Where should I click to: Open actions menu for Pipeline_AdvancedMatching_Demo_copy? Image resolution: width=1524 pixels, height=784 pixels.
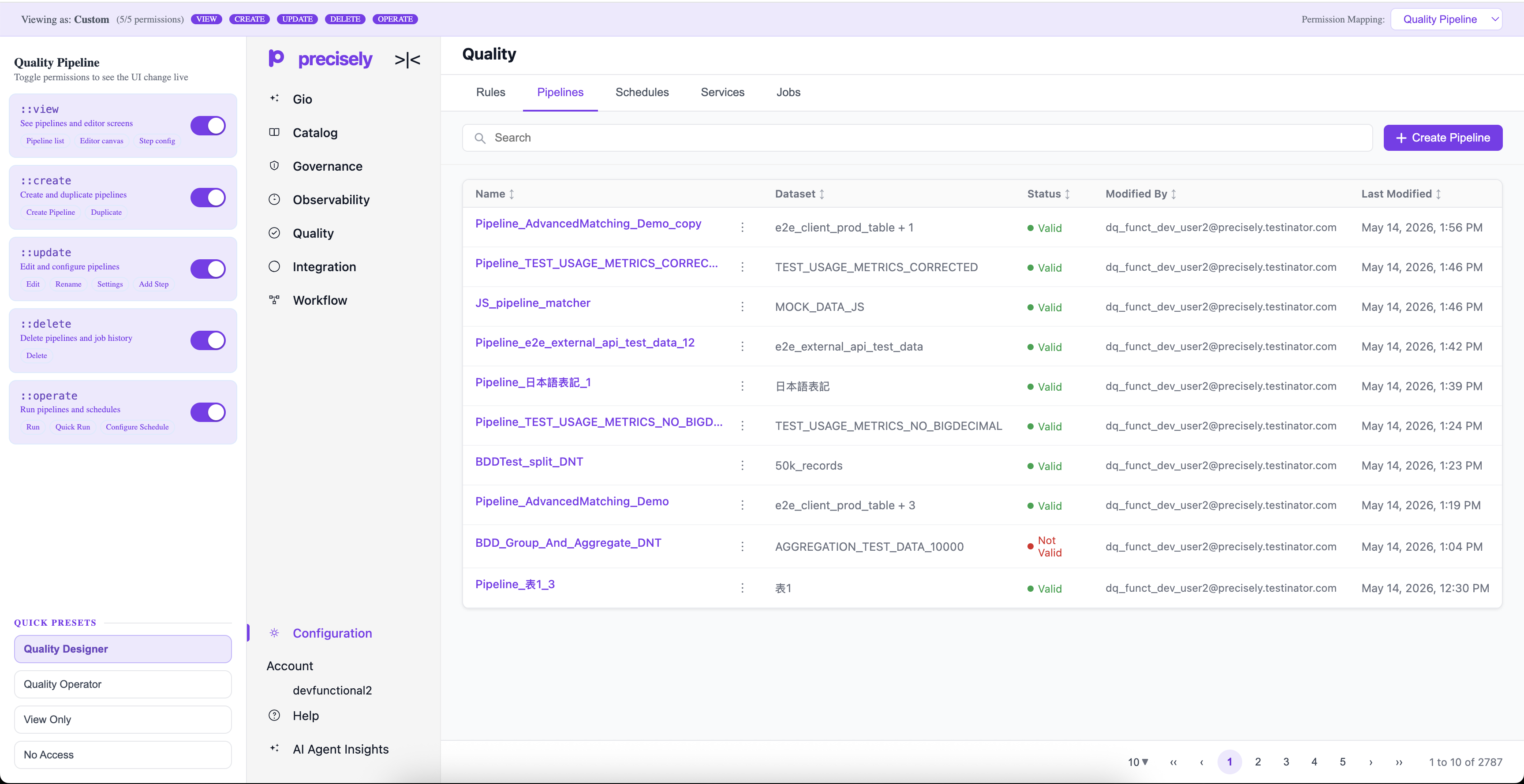(743, 227)
